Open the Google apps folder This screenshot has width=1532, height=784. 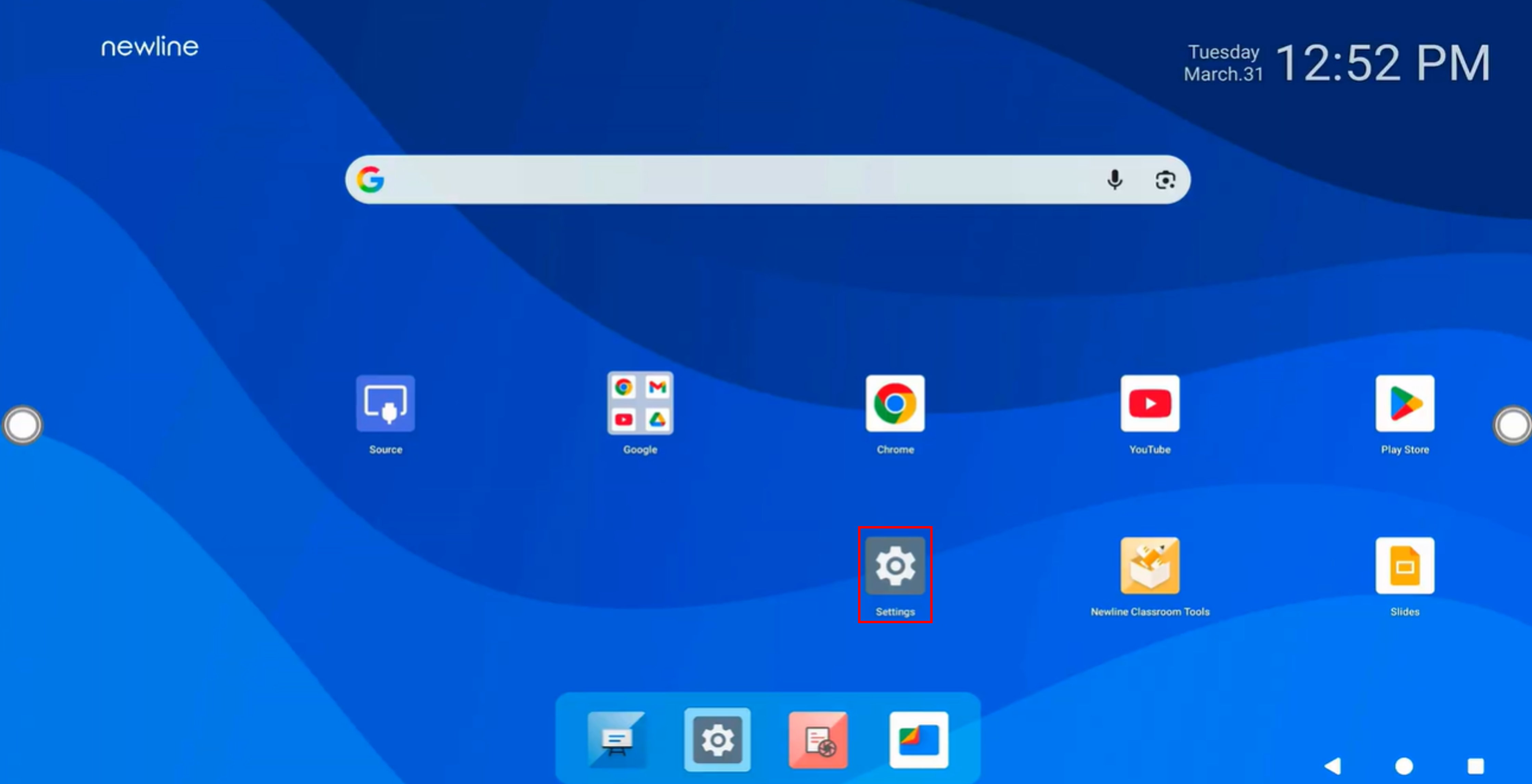point(640,404)
